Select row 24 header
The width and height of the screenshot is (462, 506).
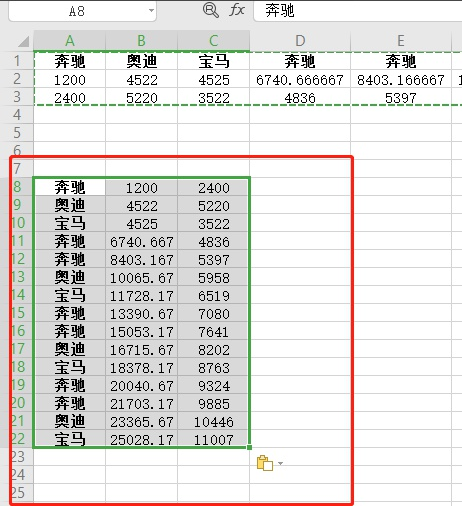click(17, 475)
